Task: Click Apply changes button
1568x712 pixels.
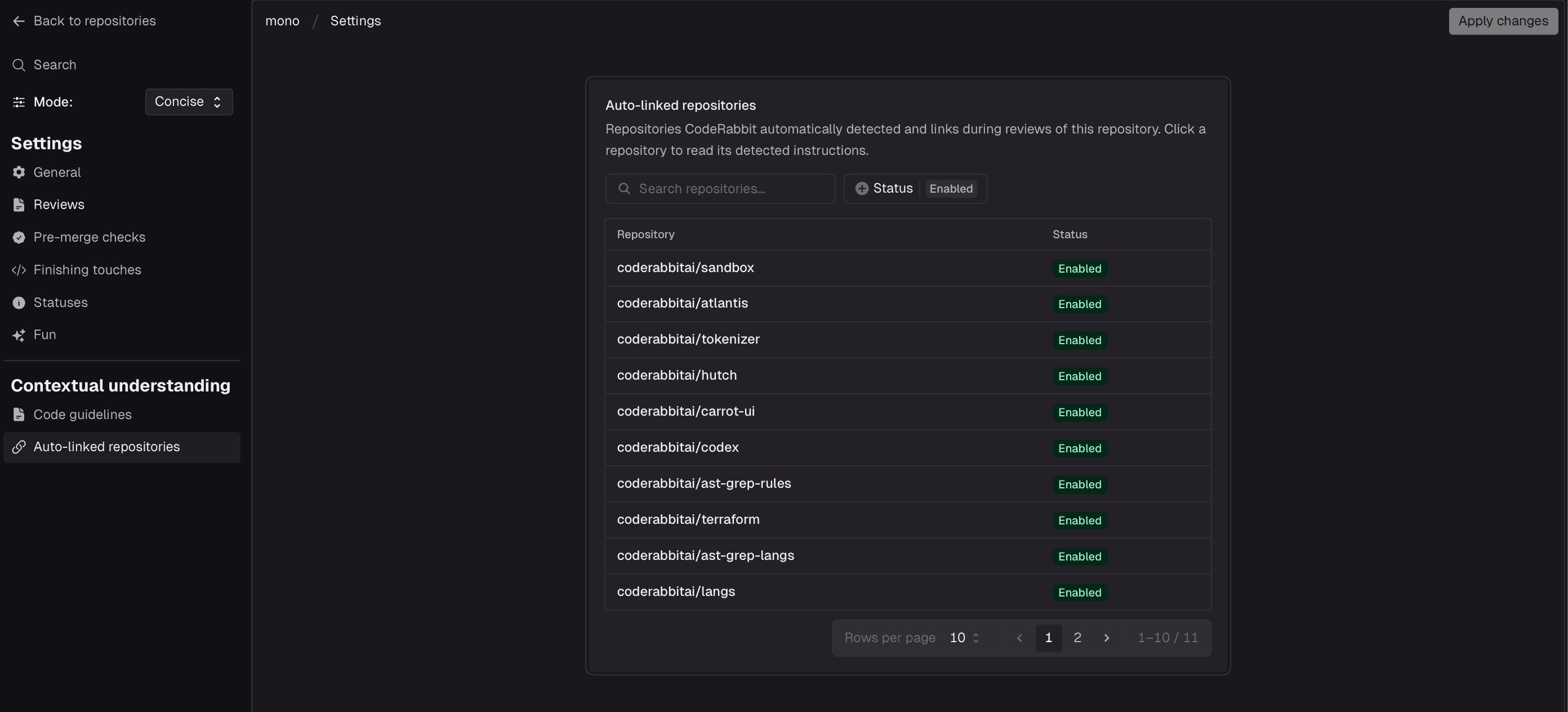Action: (x=1503, y=21)
